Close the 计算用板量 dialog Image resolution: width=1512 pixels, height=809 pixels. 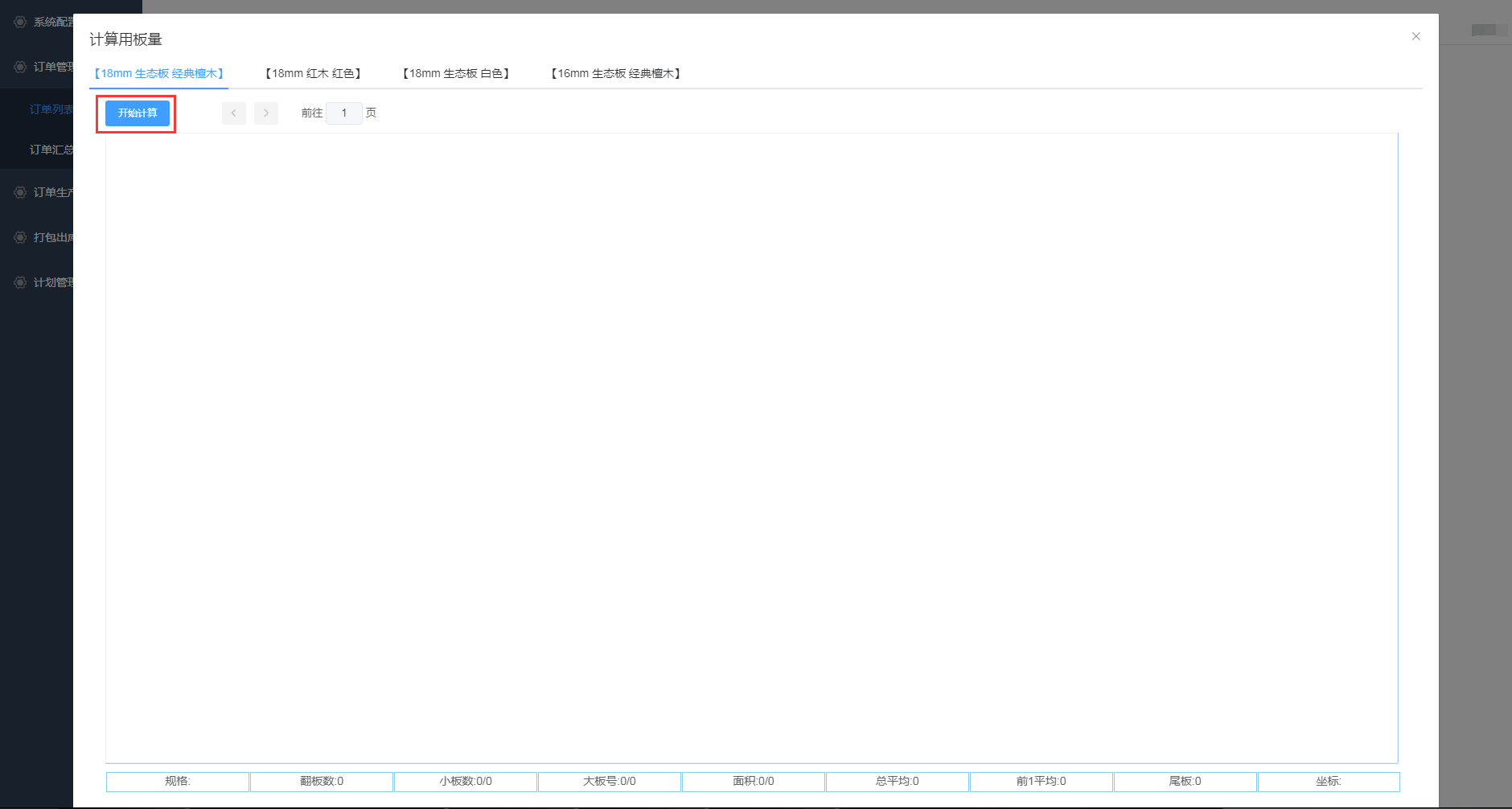point(1415,36)
